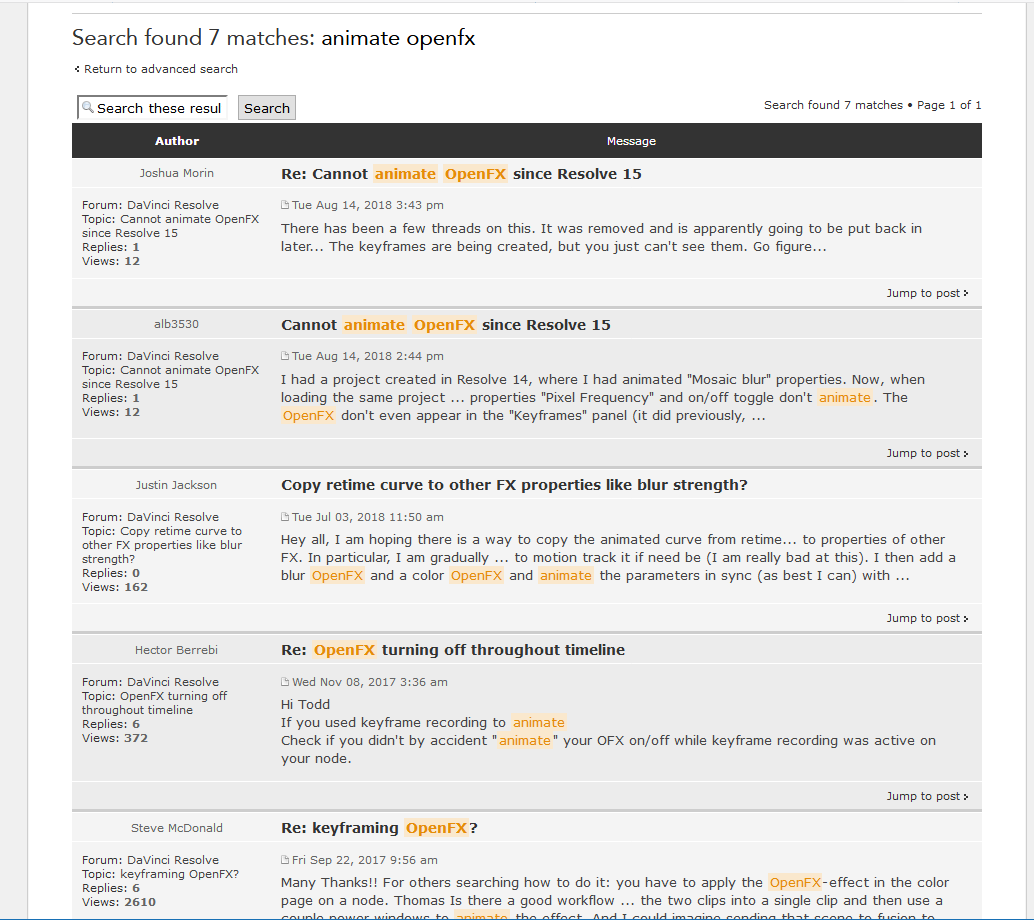Screen dimensions: 1034x920
Task: Open Return to advanced search link
Action: (160, 69)
